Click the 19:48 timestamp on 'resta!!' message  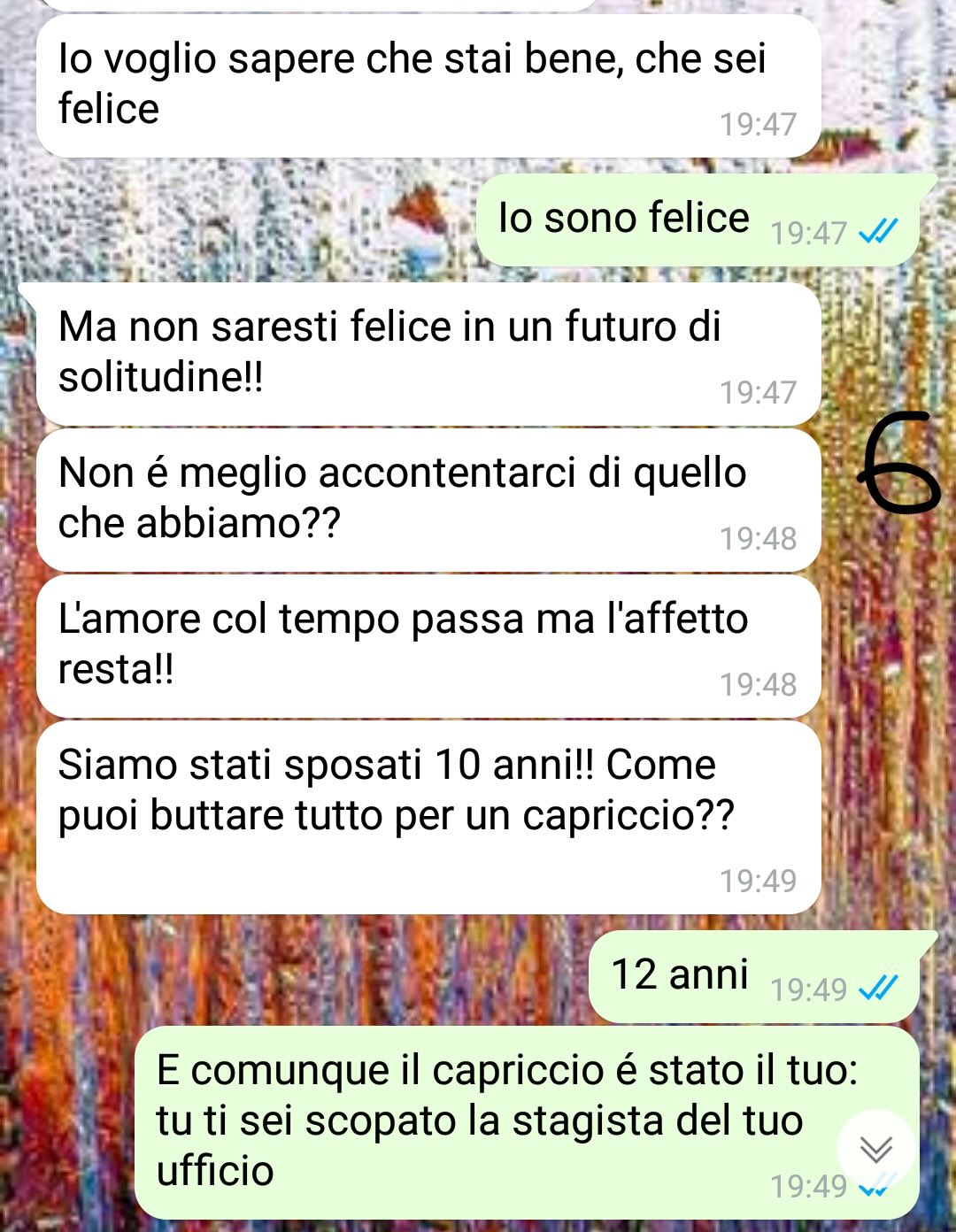click(759, 684)
